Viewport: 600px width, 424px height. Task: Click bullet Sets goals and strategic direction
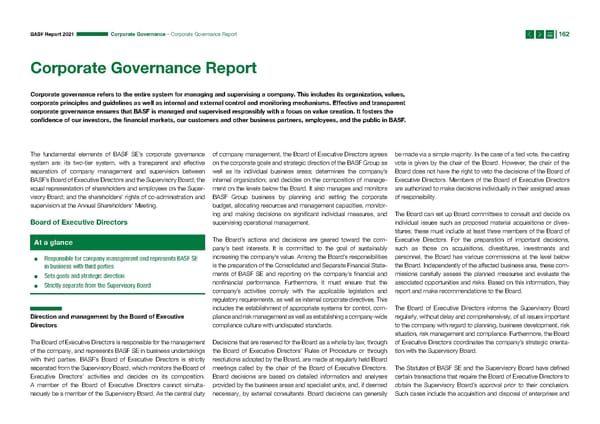pyautogui.click(x=84, y=276)
